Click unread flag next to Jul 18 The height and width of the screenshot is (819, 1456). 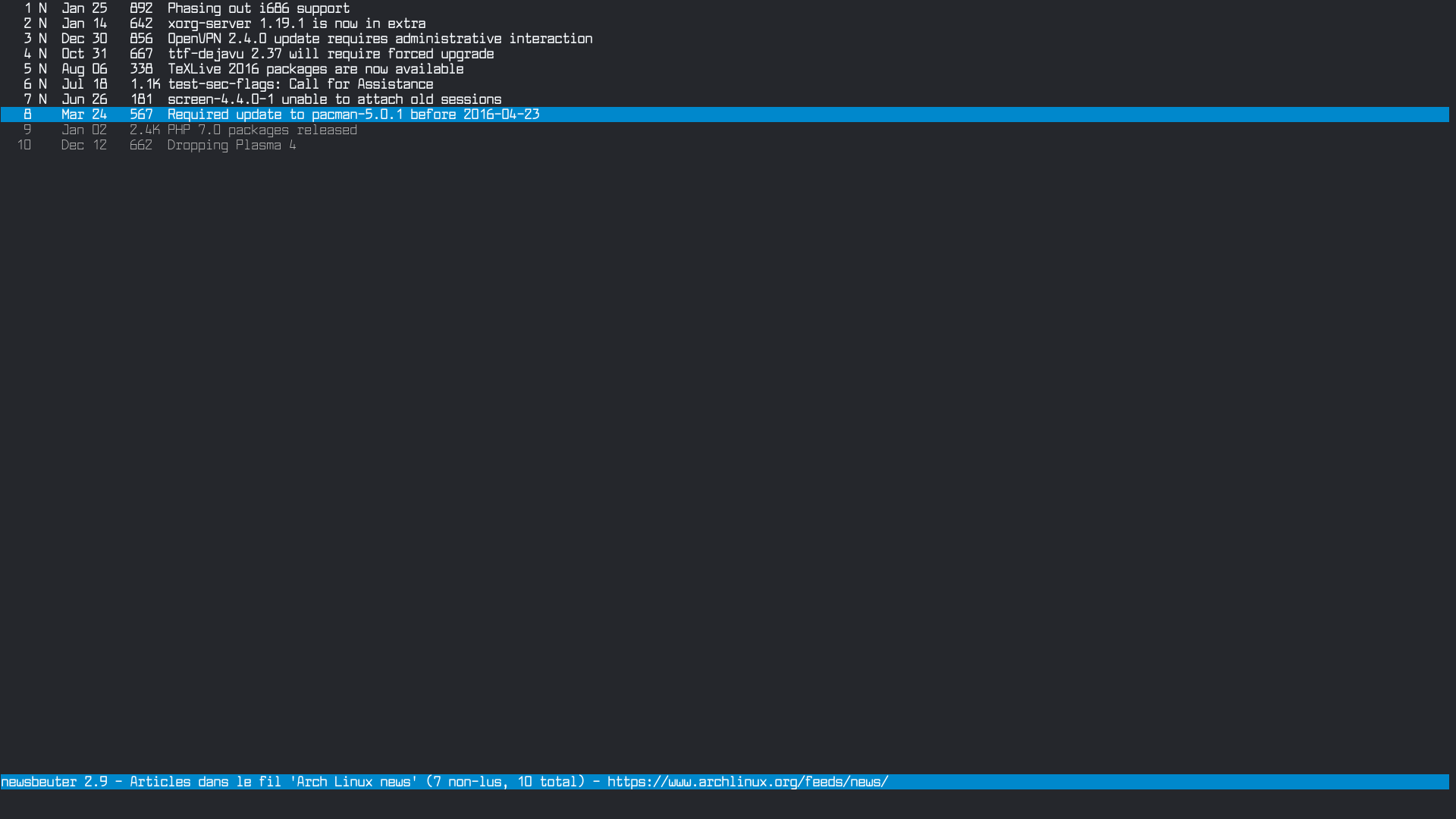coord(42,84)
